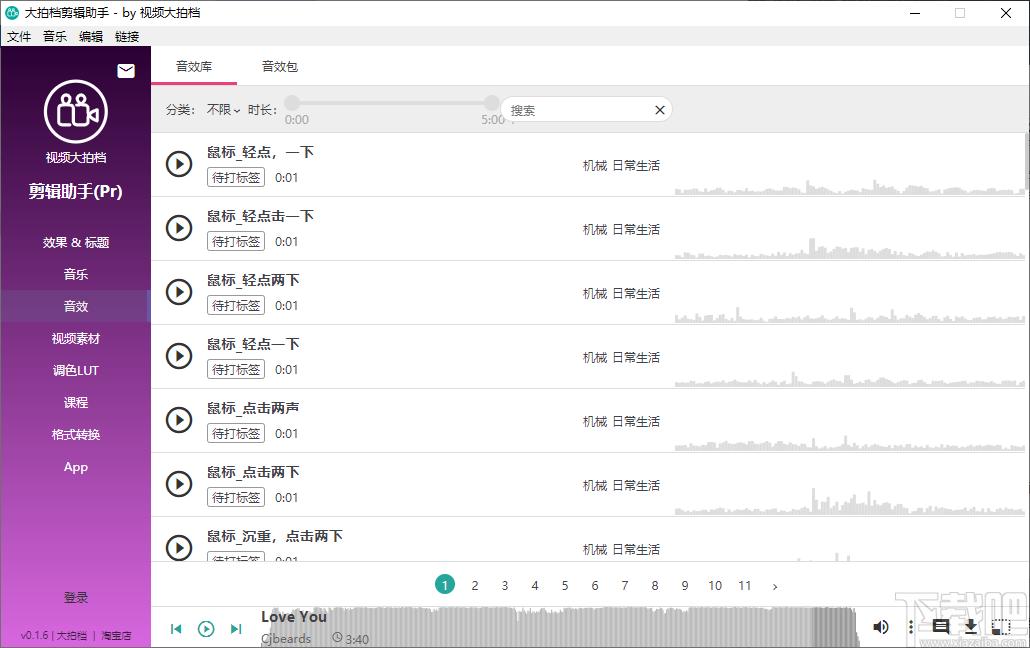This screenshot has width=1030, height=648.
Task: Switch to the 音效包 tab
Action: coord(280,66)
